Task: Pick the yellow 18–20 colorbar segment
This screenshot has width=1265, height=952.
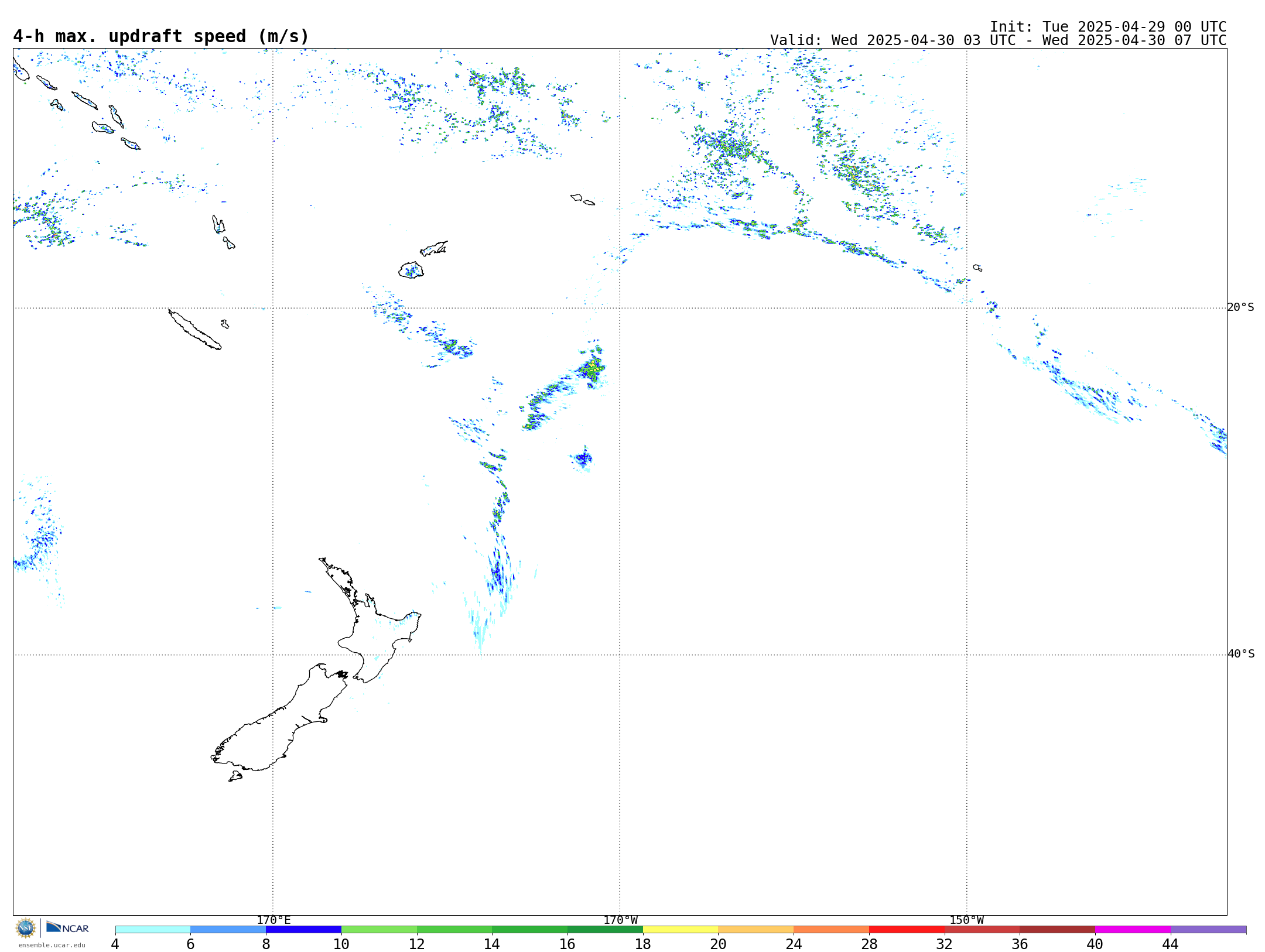Action: [x=681, y=930]
